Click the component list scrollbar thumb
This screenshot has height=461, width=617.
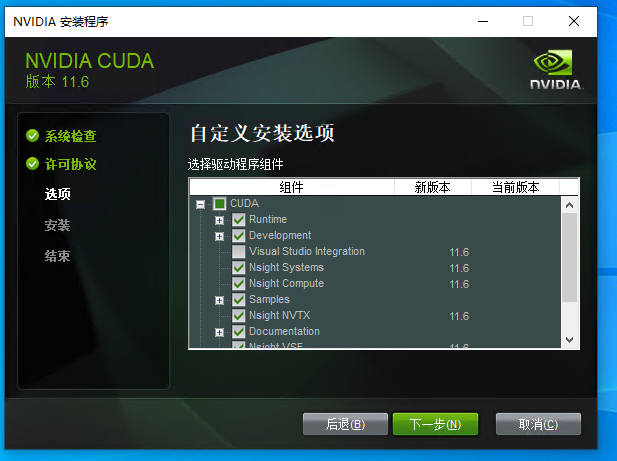click(x=569, y=258)
